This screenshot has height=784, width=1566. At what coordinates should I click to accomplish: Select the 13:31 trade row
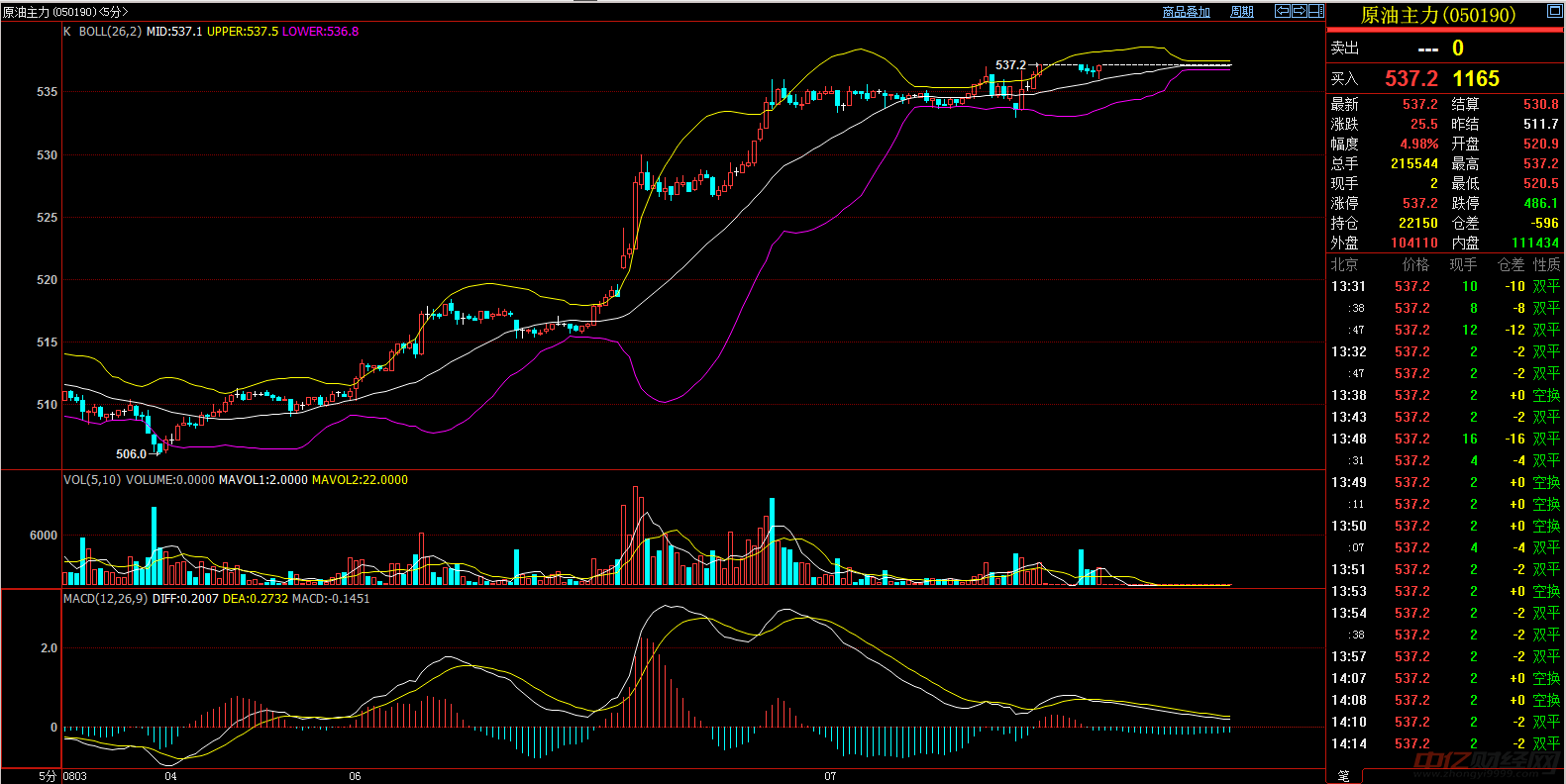pyautogui.click(x=1445, y=286)
